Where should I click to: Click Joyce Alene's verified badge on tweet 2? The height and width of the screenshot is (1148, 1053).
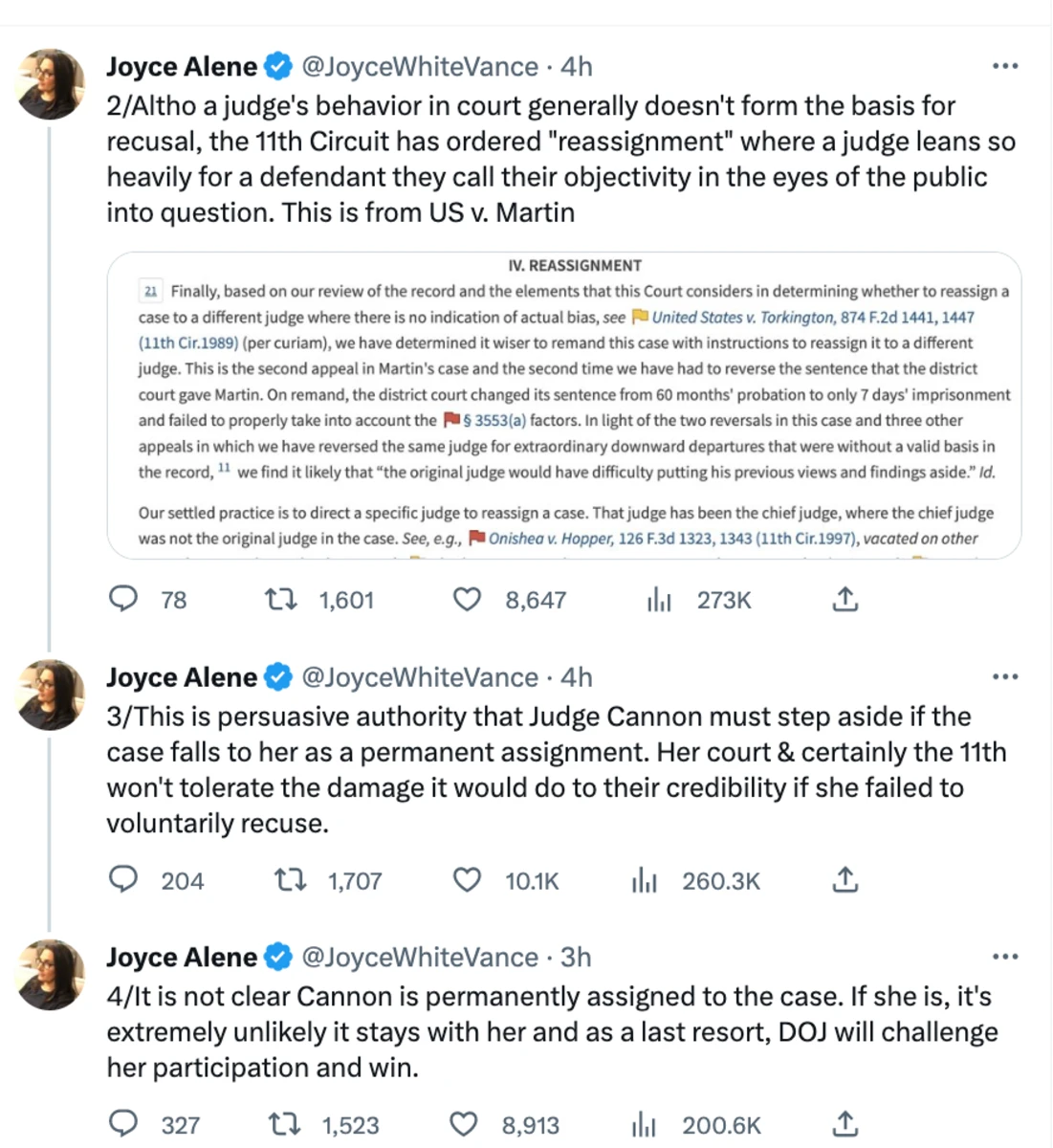coord(278,66)
